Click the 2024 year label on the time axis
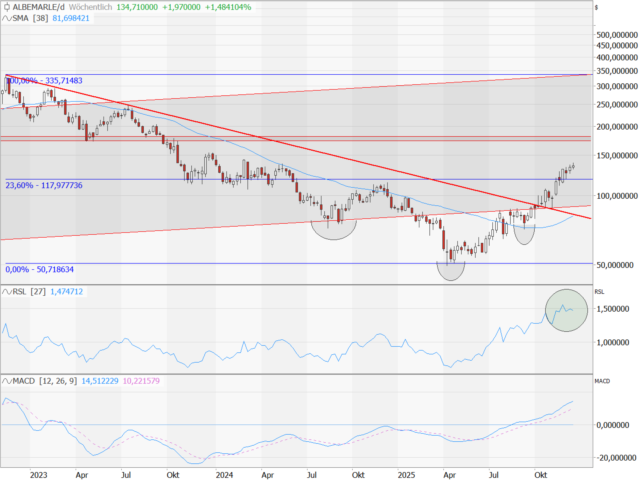640x480 pixels. [x=224, y=475]
